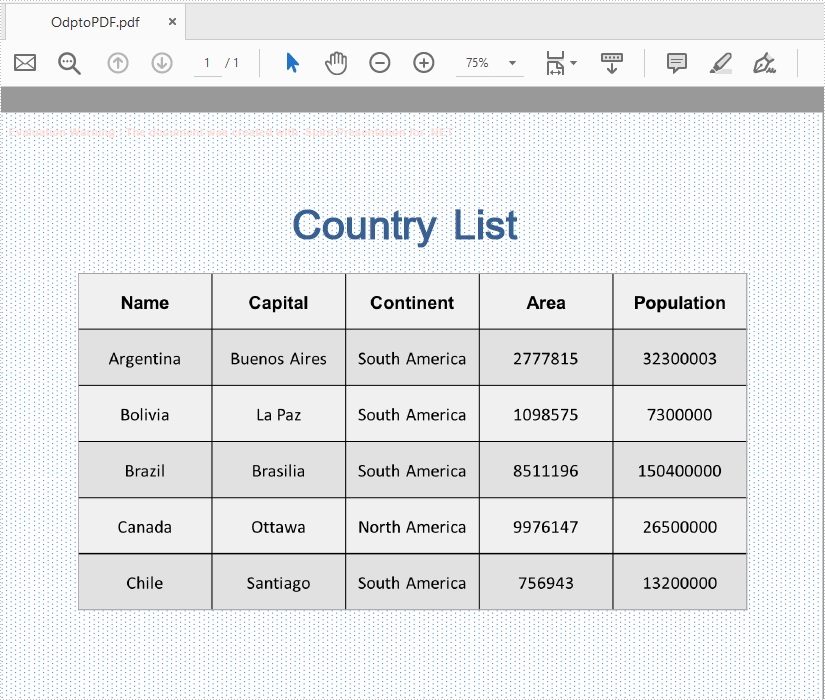
Task: Click South America in the Argentina row
Action: 412,358
